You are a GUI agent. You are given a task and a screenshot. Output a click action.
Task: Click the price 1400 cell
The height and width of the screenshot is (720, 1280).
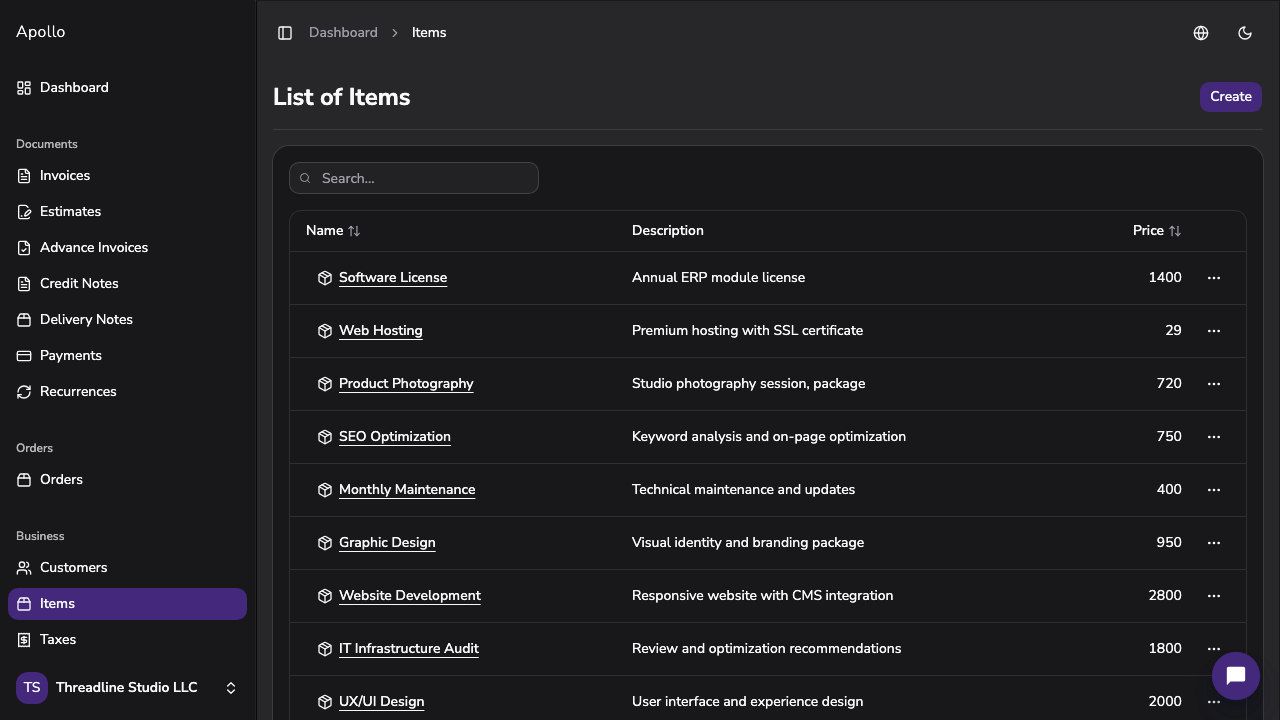pos(1165,278)
